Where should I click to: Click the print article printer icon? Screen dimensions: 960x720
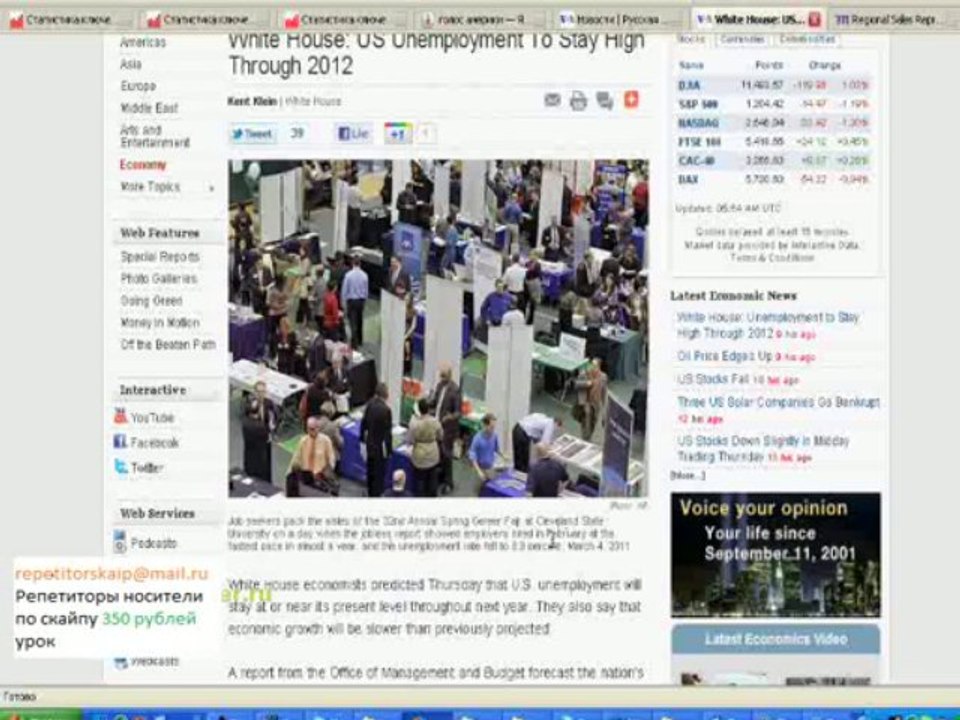tap(578, 100)
